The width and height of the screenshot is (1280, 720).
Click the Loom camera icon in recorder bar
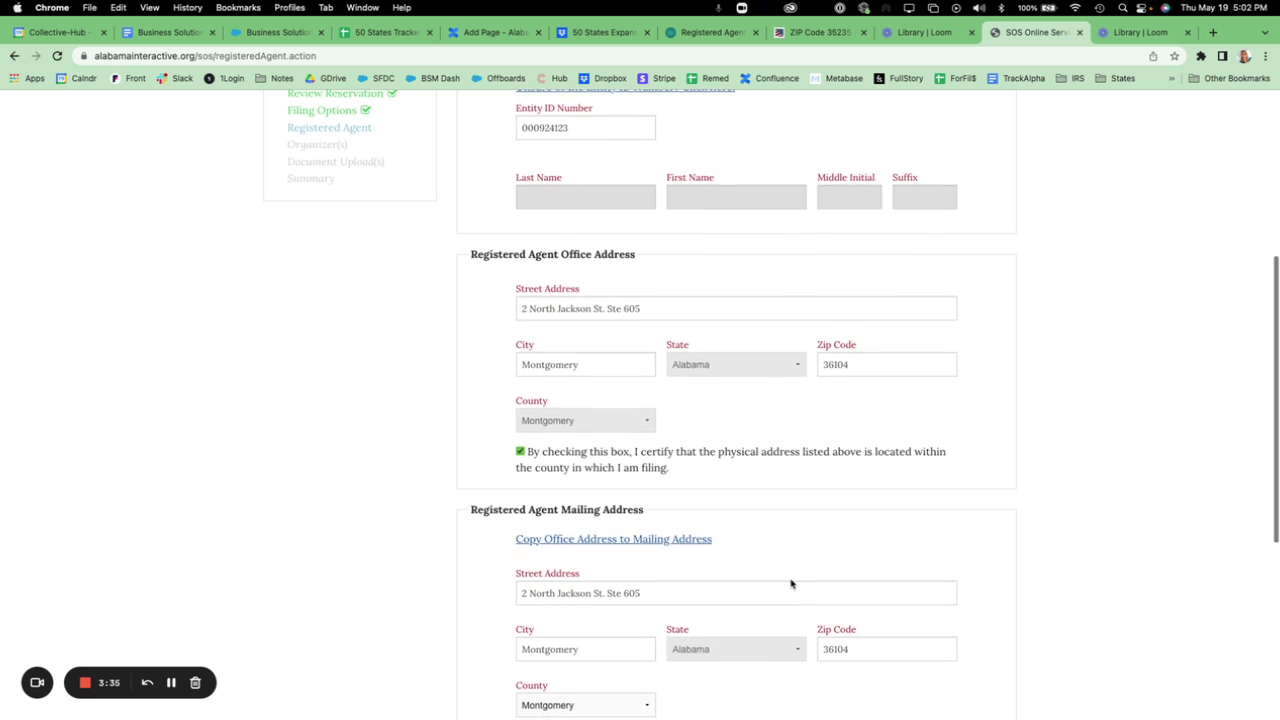click(37, 683)
